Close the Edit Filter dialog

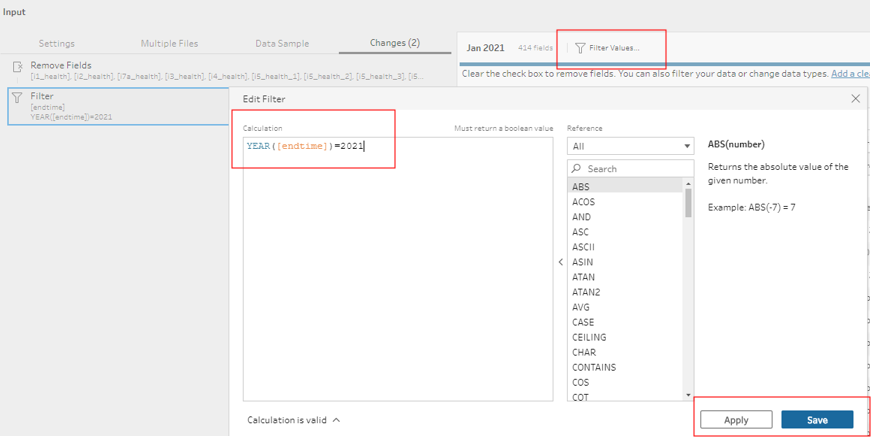click(x=855, y=99)
